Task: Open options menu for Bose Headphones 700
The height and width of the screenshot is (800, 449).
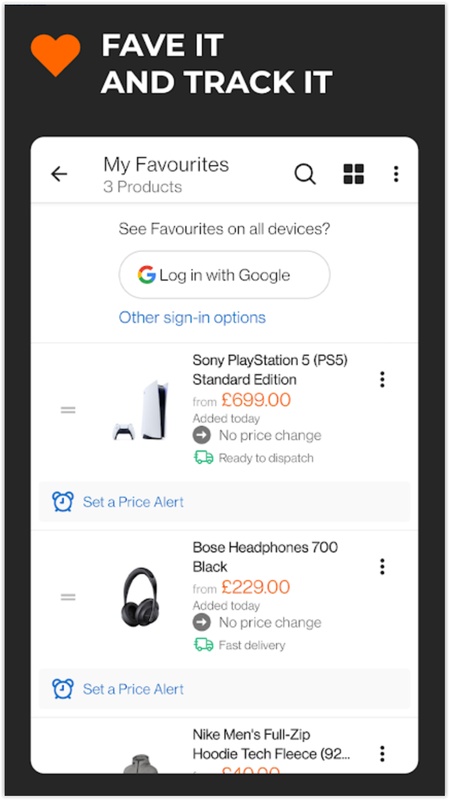Action: pos(382,566)
